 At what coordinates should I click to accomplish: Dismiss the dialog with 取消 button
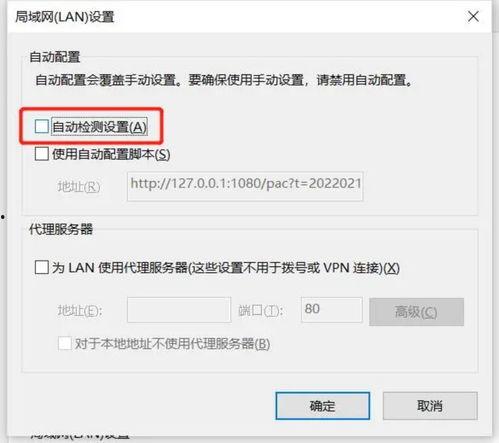click(x=430, y=406)
